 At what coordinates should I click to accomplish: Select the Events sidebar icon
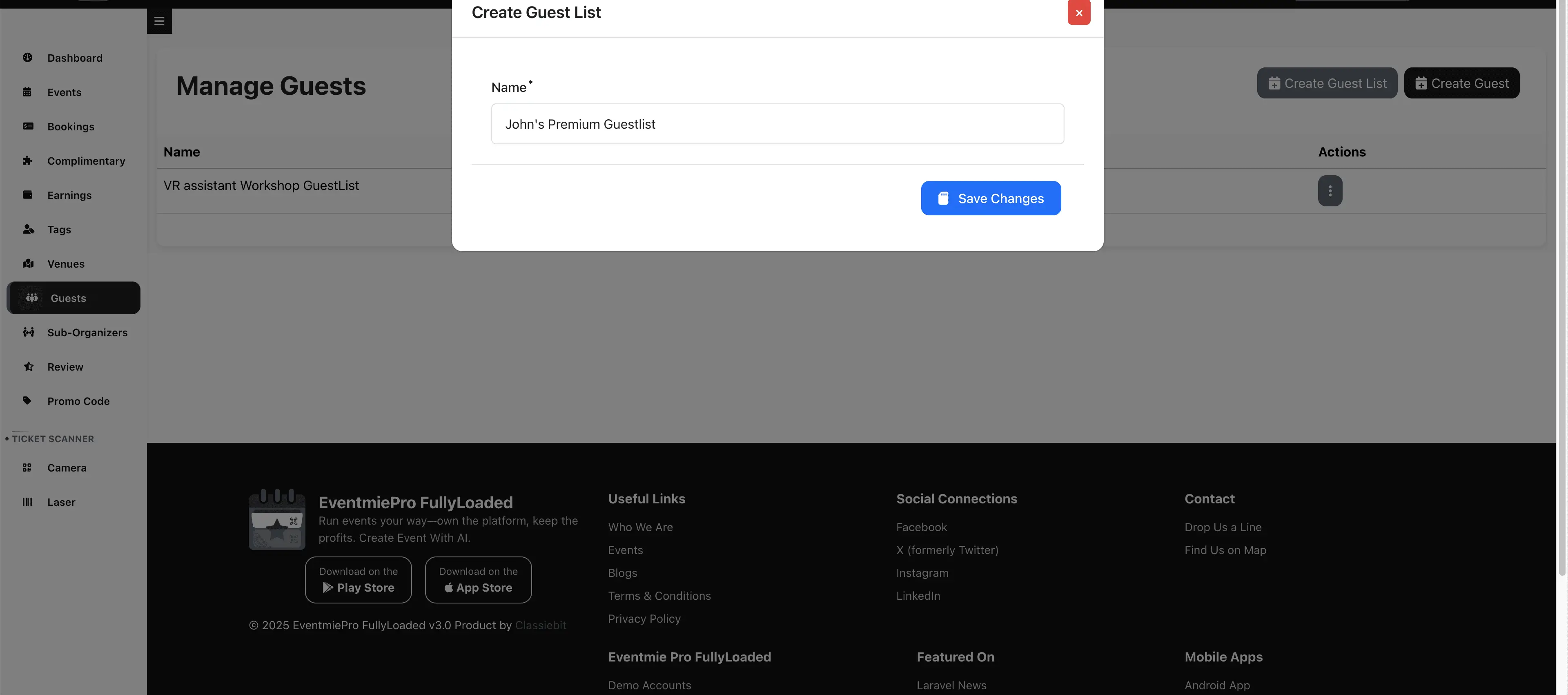pyautogui.click(x=28, y=92)
